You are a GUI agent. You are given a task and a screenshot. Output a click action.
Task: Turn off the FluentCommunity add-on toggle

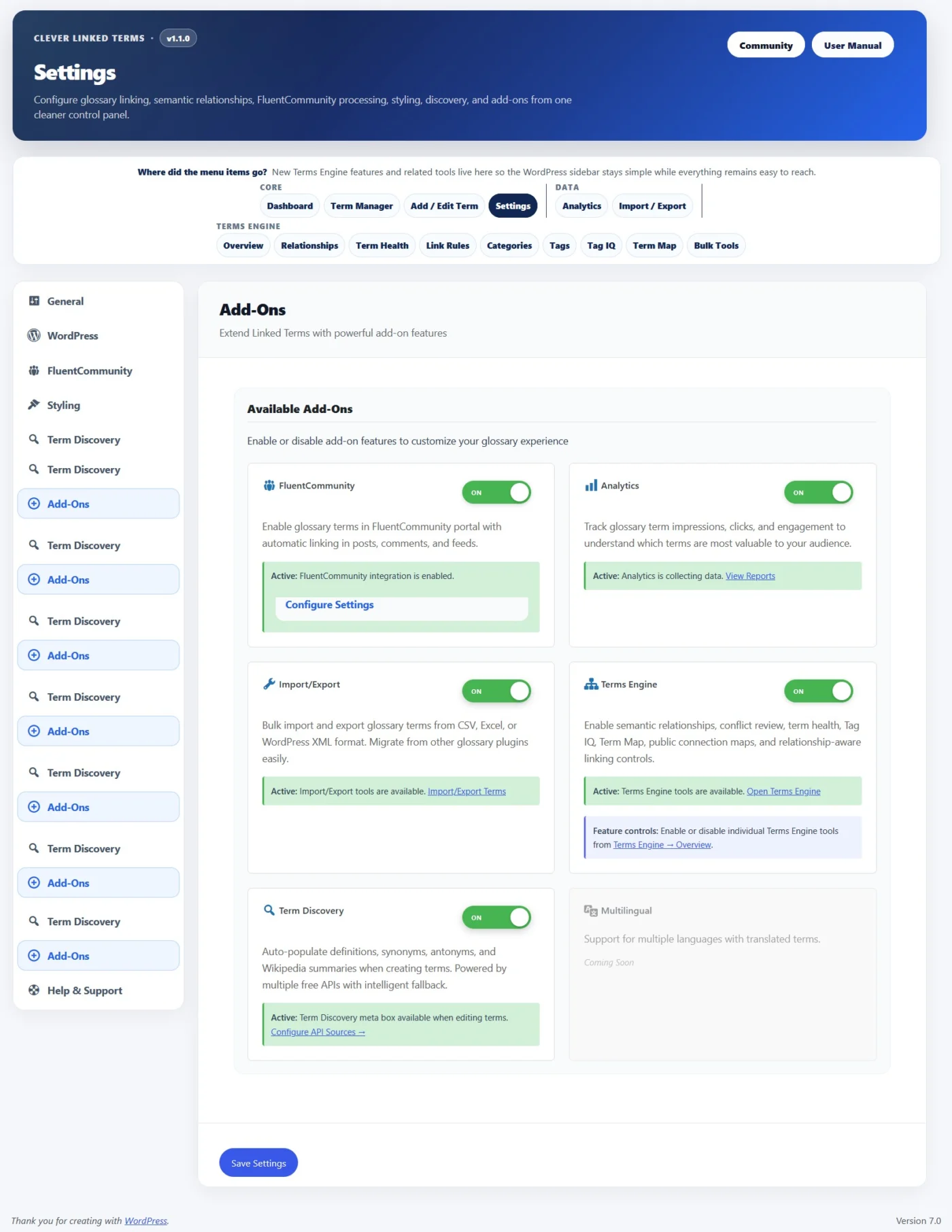point(496,493)
